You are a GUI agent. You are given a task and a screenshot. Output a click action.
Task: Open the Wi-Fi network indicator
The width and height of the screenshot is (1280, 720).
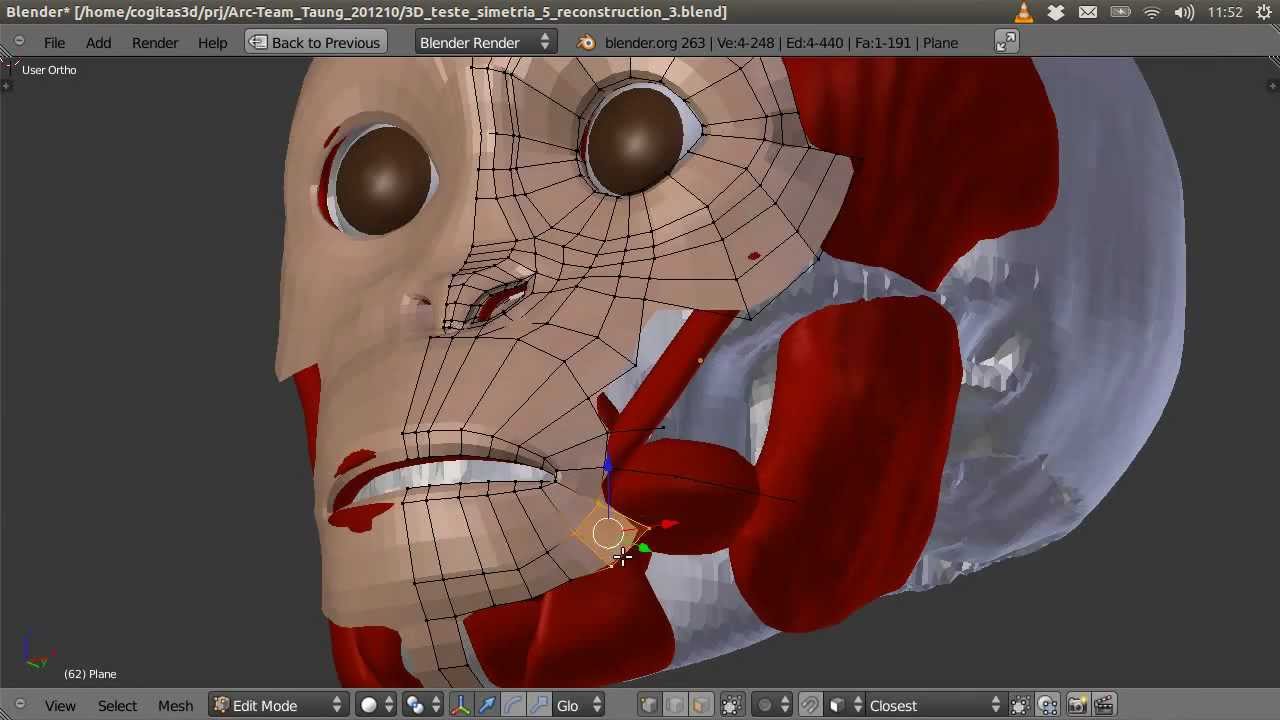[1152, 12]
